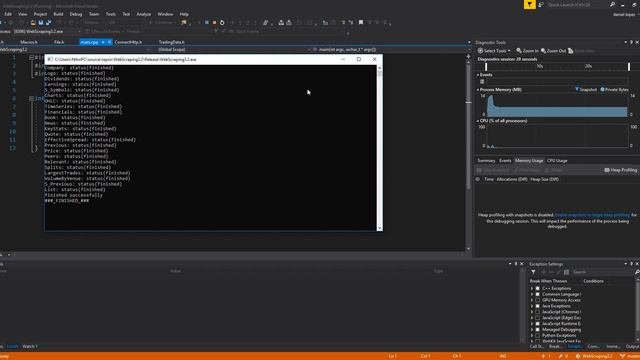This screenshot has height=360, width=640.
Task: Click the Quick Launch input field
Action: [578, 4]
